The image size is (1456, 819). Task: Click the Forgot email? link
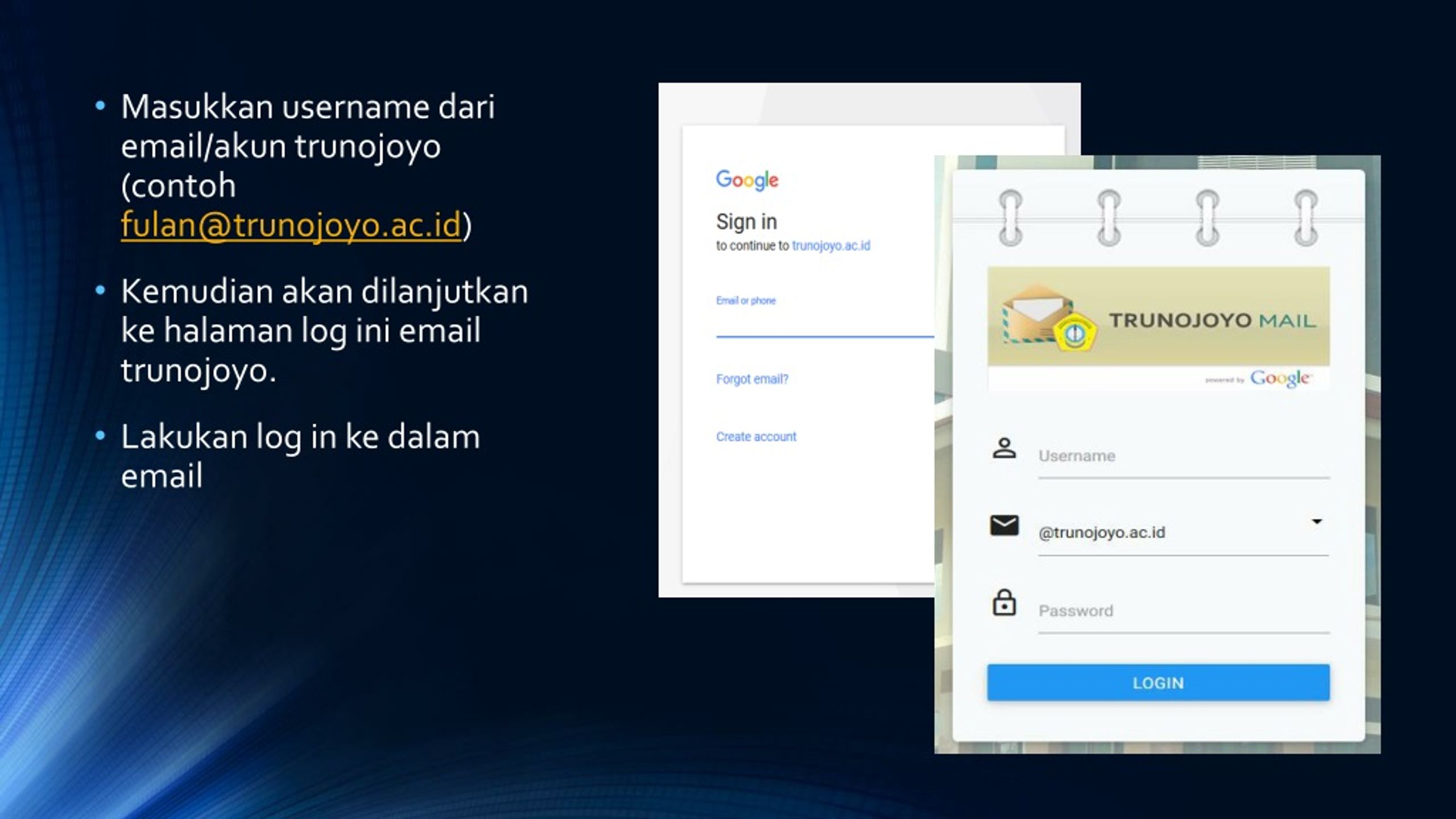[x=752, y=379]
